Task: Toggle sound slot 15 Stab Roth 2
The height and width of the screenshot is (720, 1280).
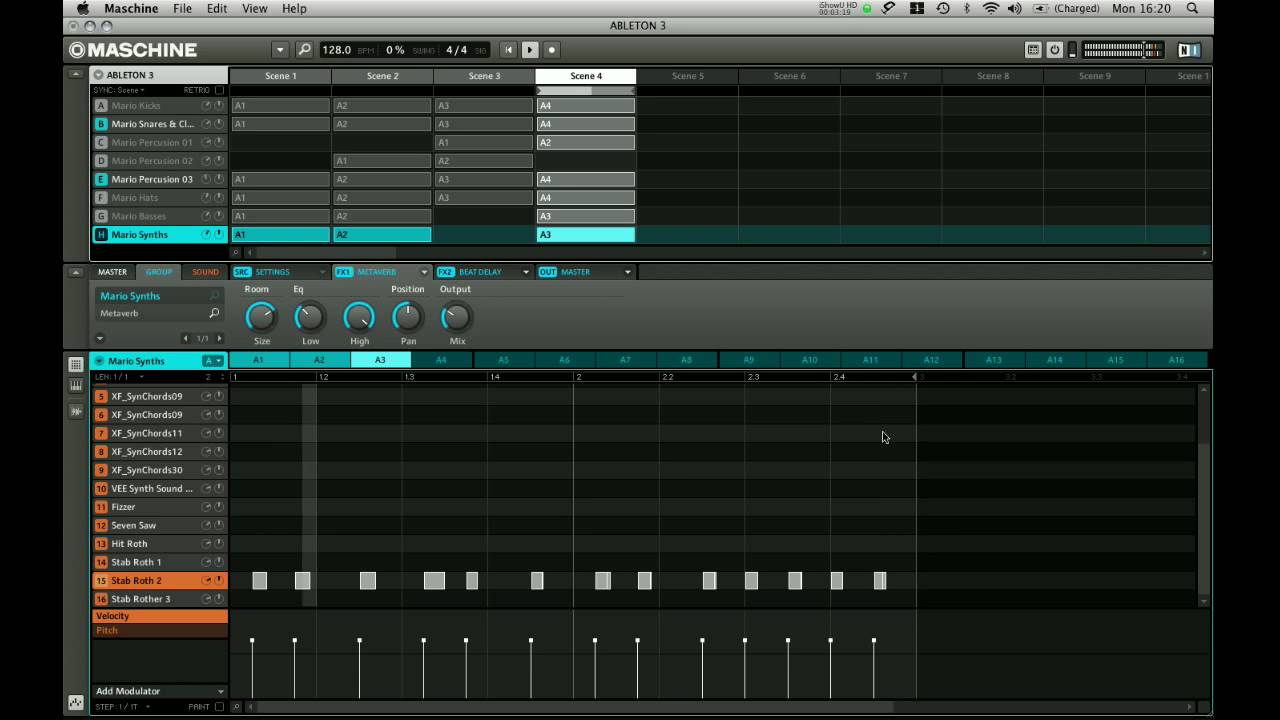Action: click(101, 580)
